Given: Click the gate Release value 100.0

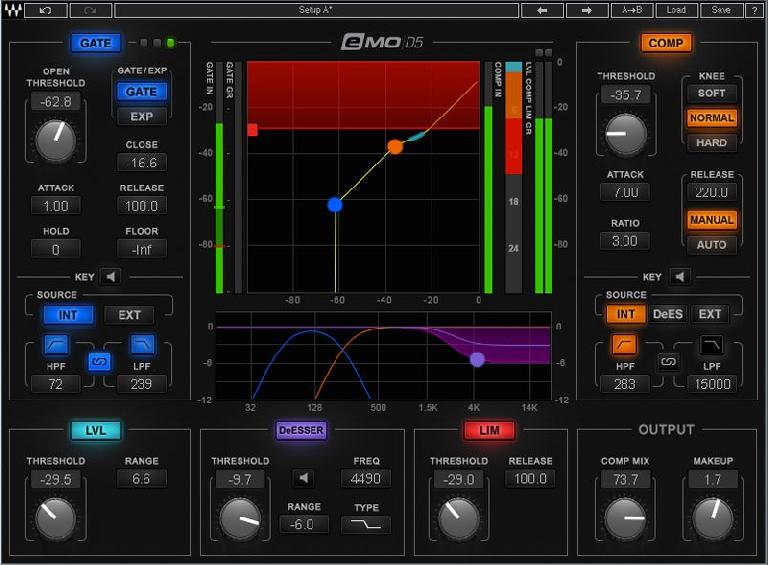Looking at the screenshot, I should (142, 206).
